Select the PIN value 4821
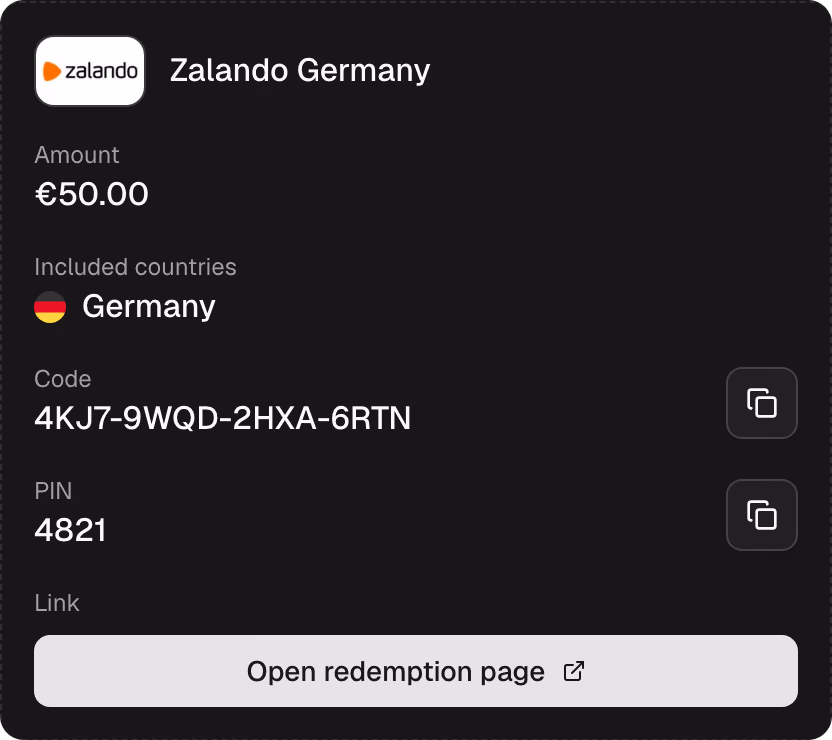Screen dimensions: 832x740 coord(71,530)
